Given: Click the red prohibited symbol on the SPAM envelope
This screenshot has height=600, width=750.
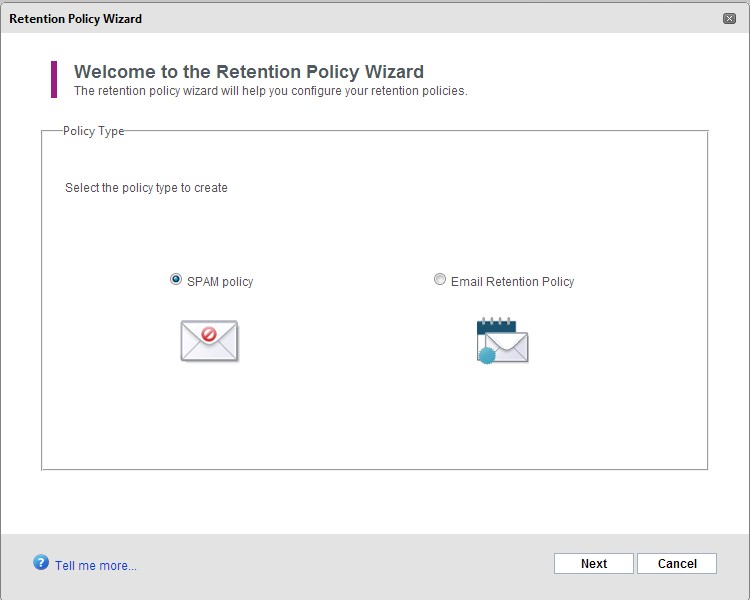Looking at the screenshot, I should (209, 333).
